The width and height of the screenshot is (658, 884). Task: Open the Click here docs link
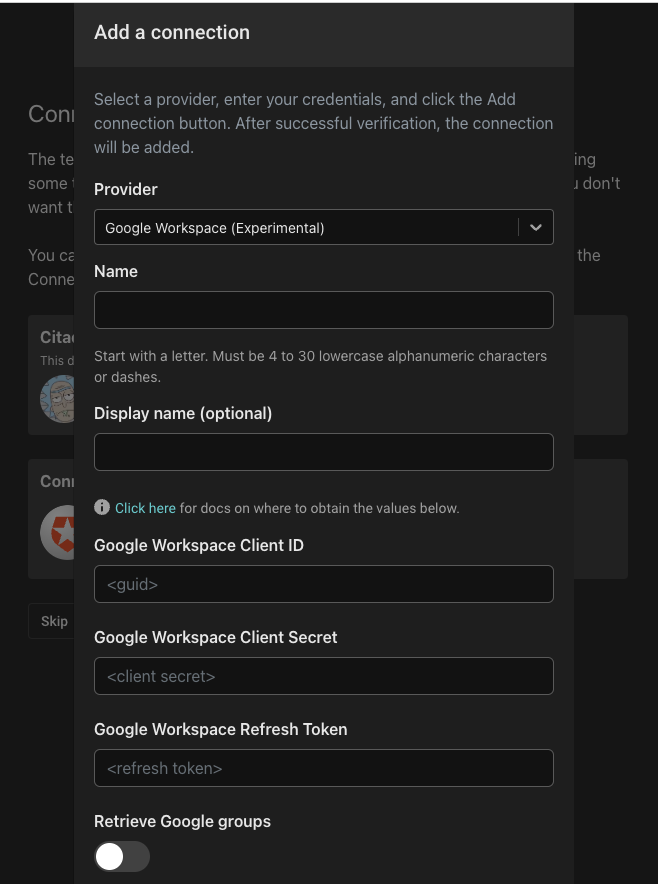(145, 508)
